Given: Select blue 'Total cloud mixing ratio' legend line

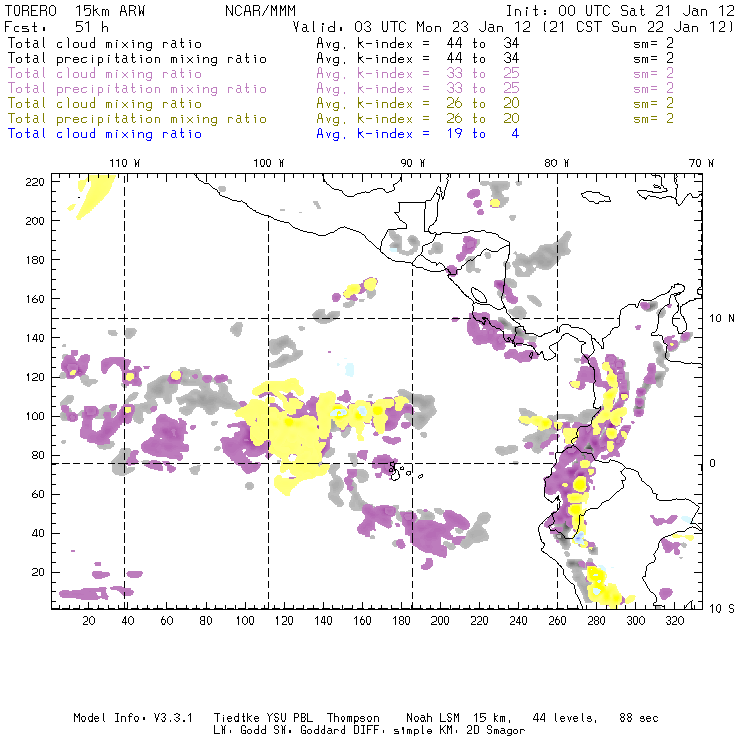Looking at the screenshot, I should (x=105, y=135).
